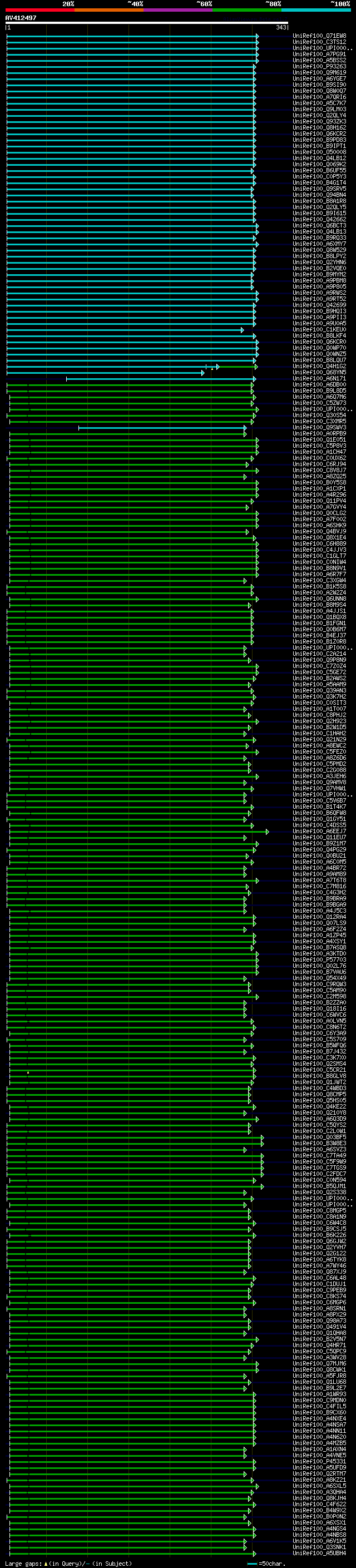Select the AV412497 query name label
356x1568 pixels.
point(21,18)
